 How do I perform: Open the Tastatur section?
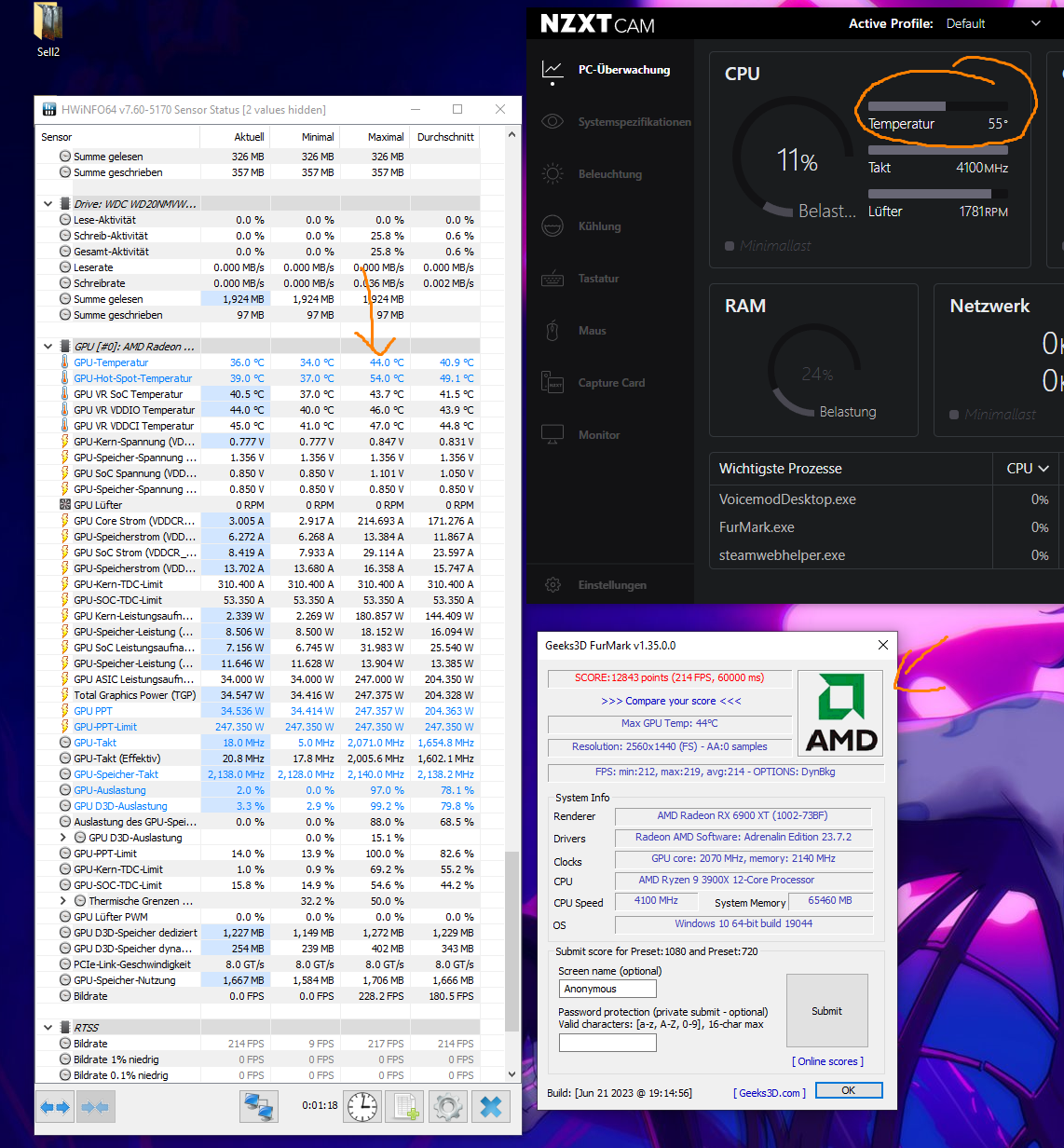point(598,279)
